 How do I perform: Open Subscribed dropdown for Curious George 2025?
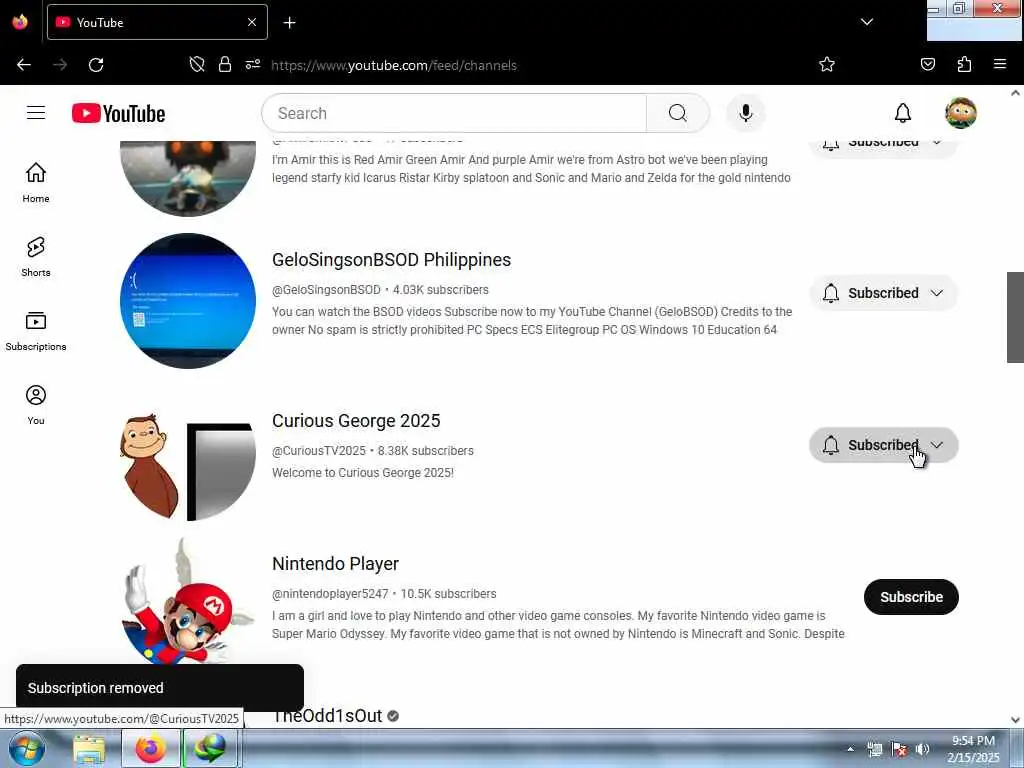point(884,445)
